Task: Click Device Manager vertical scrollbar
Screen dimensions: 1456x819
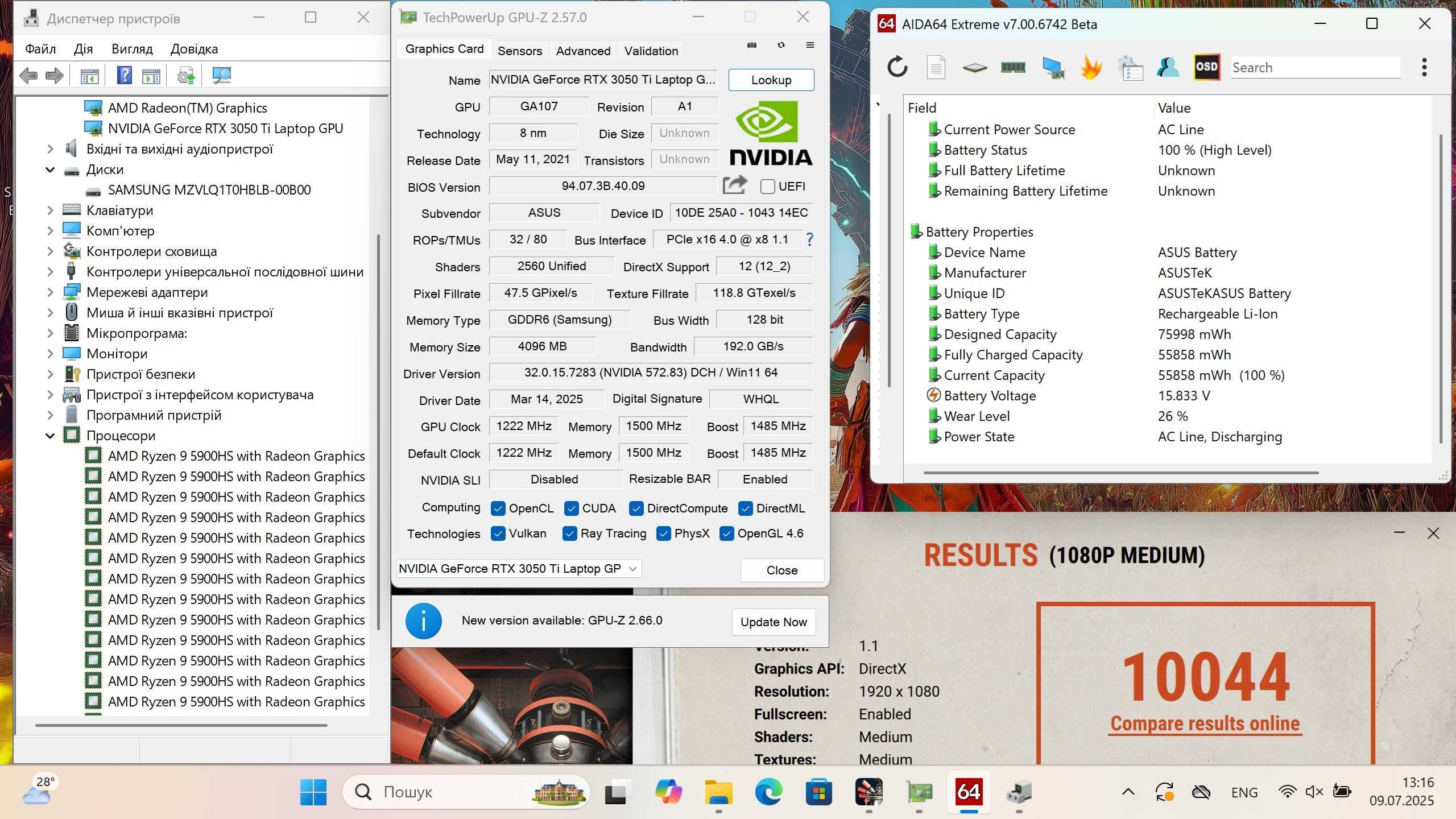Action: tap(378, 432)
